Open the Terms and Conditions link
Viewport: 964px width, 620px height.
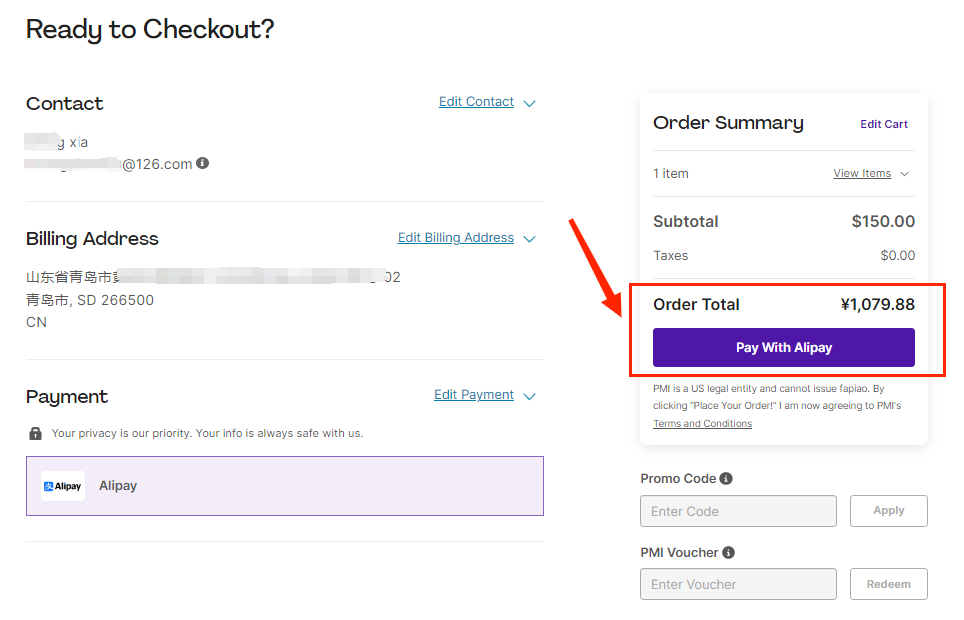[x=702, y=424]
